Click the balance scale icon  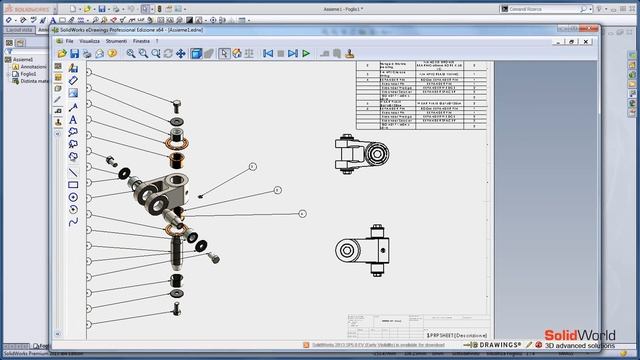click(249, 53)
